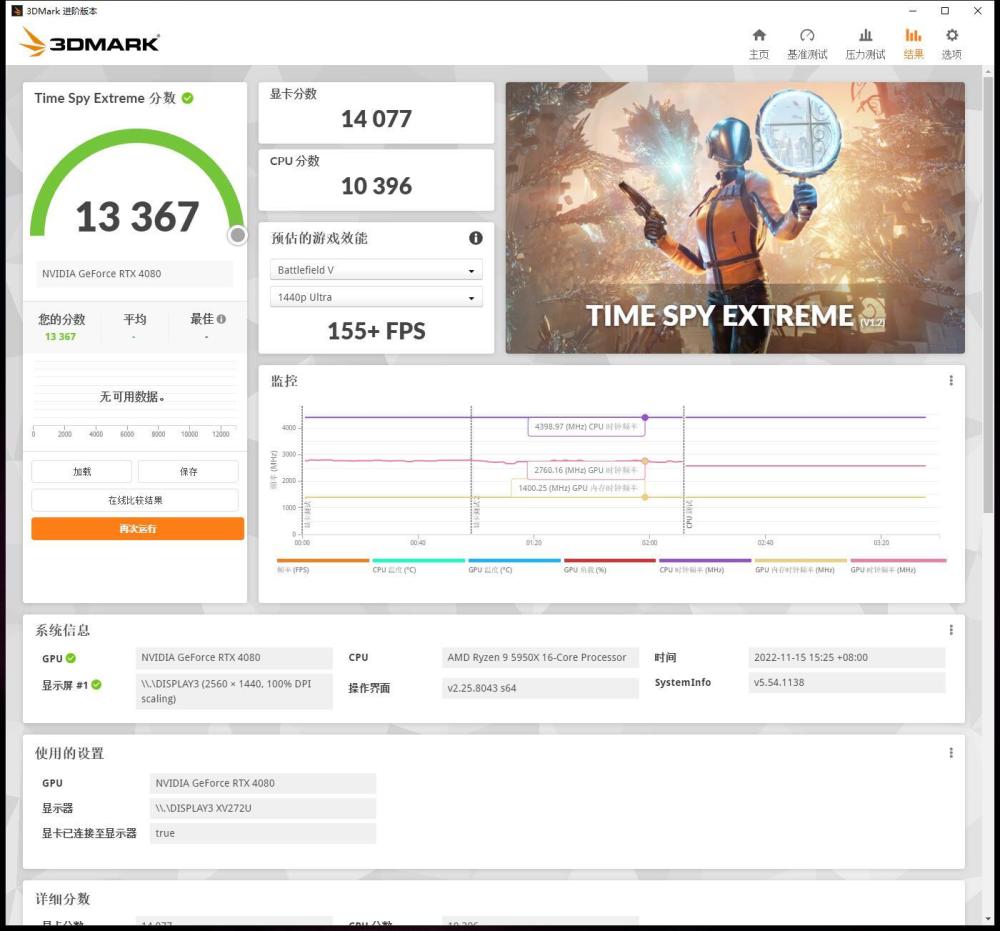
Task: Click the 'true' value for 显卡已连接至显示器
Action: [x=263, y=833]
